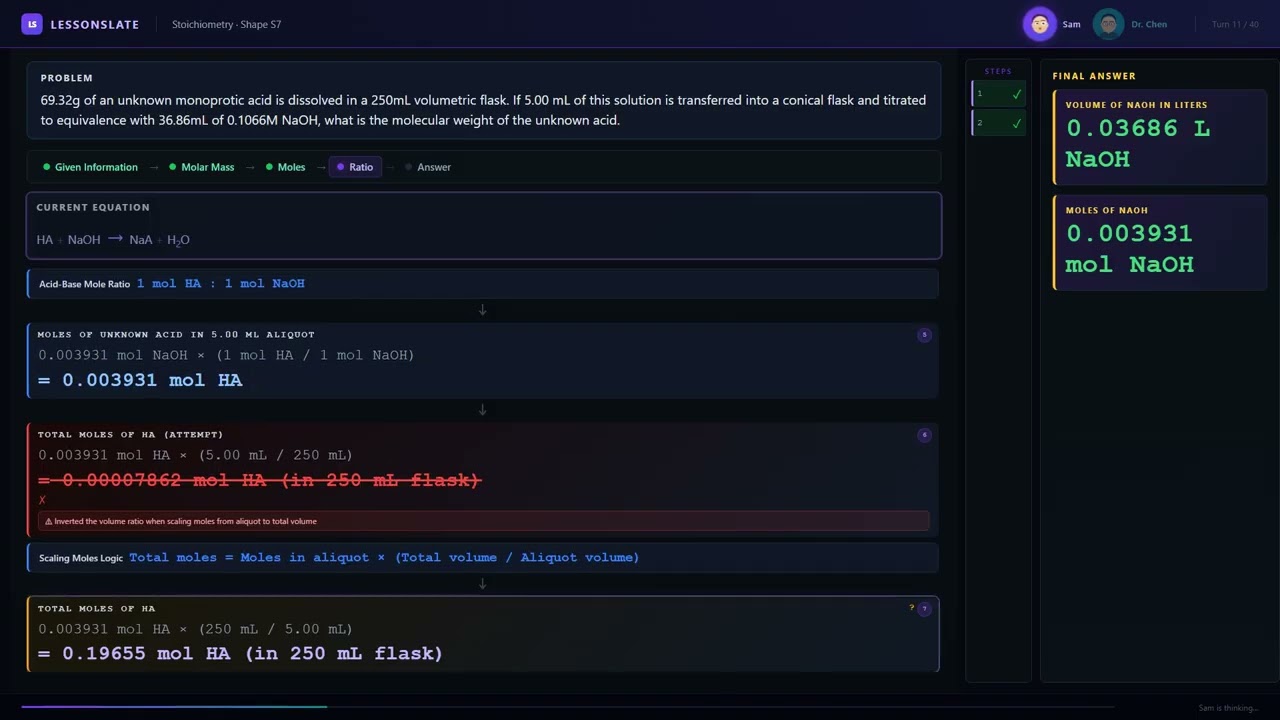This screenshot has width=1280, height=720.
Task: Click the step 5 badge on aliquot card
Action: (924, 335)
